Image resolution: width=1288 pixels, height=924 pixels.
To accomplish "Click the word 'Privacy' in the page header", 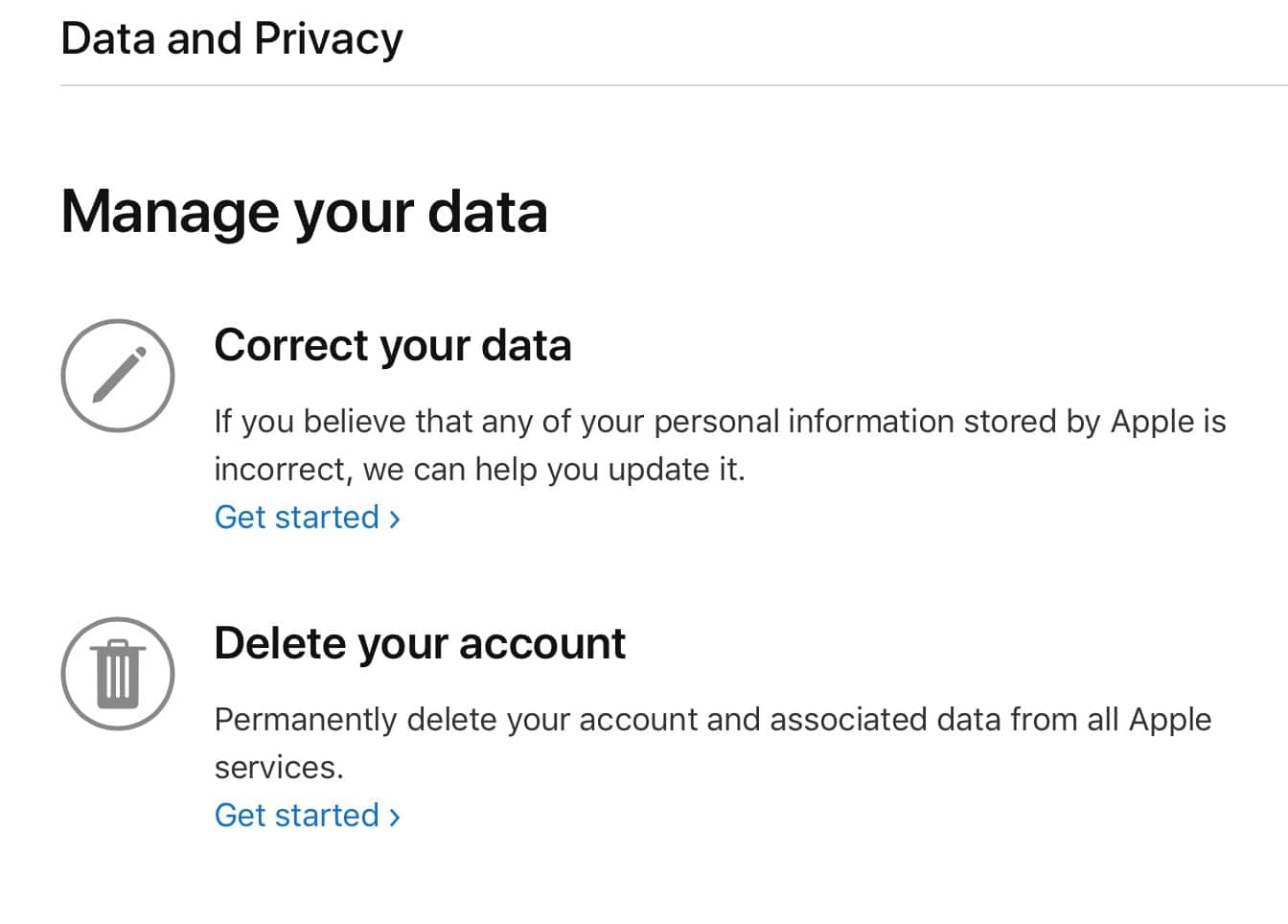I will [329, 39].
